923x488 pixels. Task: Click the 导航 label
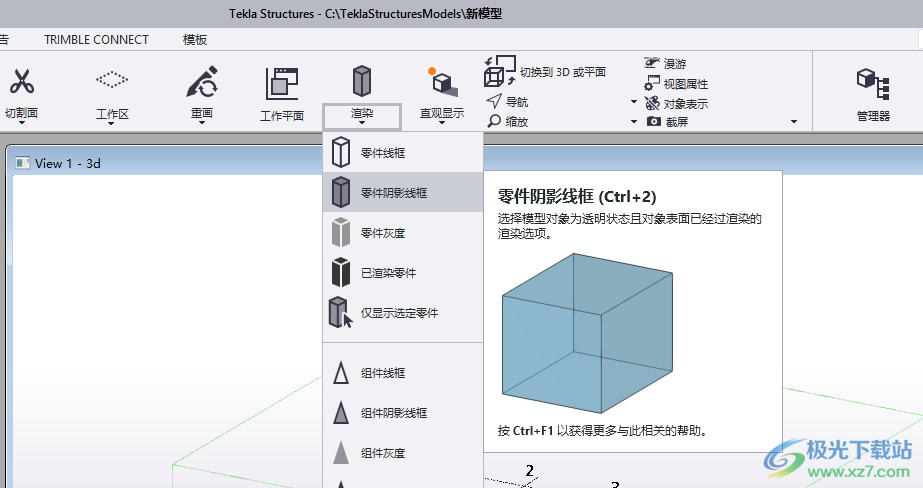[x=517, y=102]
